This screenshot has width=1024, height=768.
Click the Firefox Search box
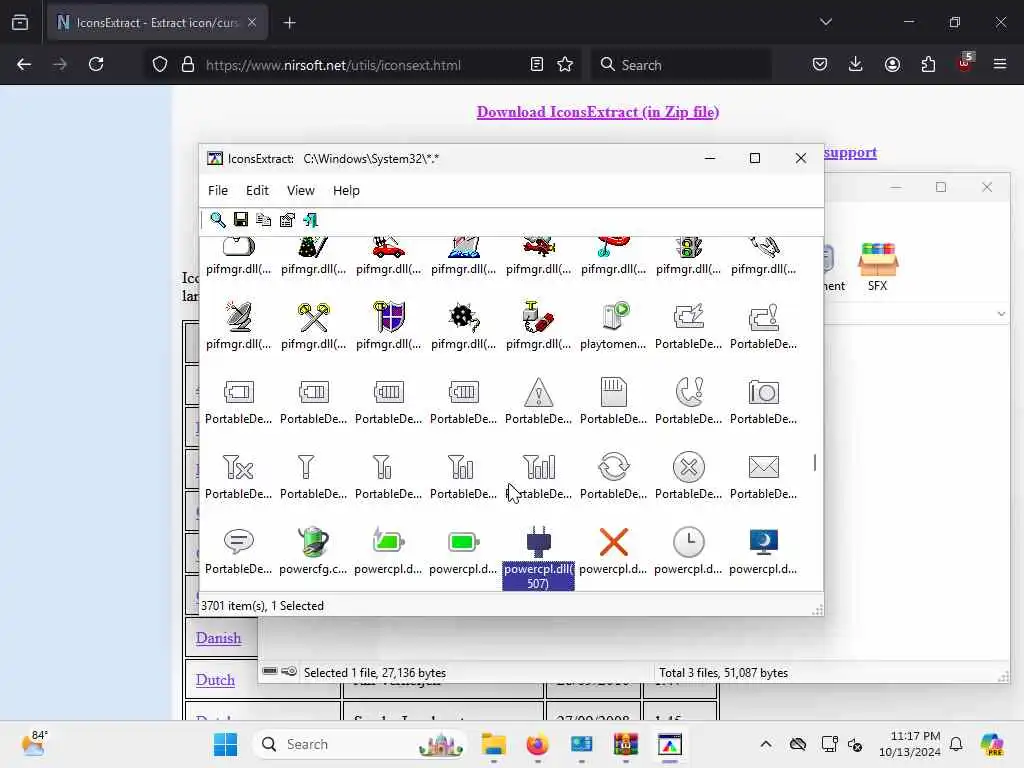[681, 65]
